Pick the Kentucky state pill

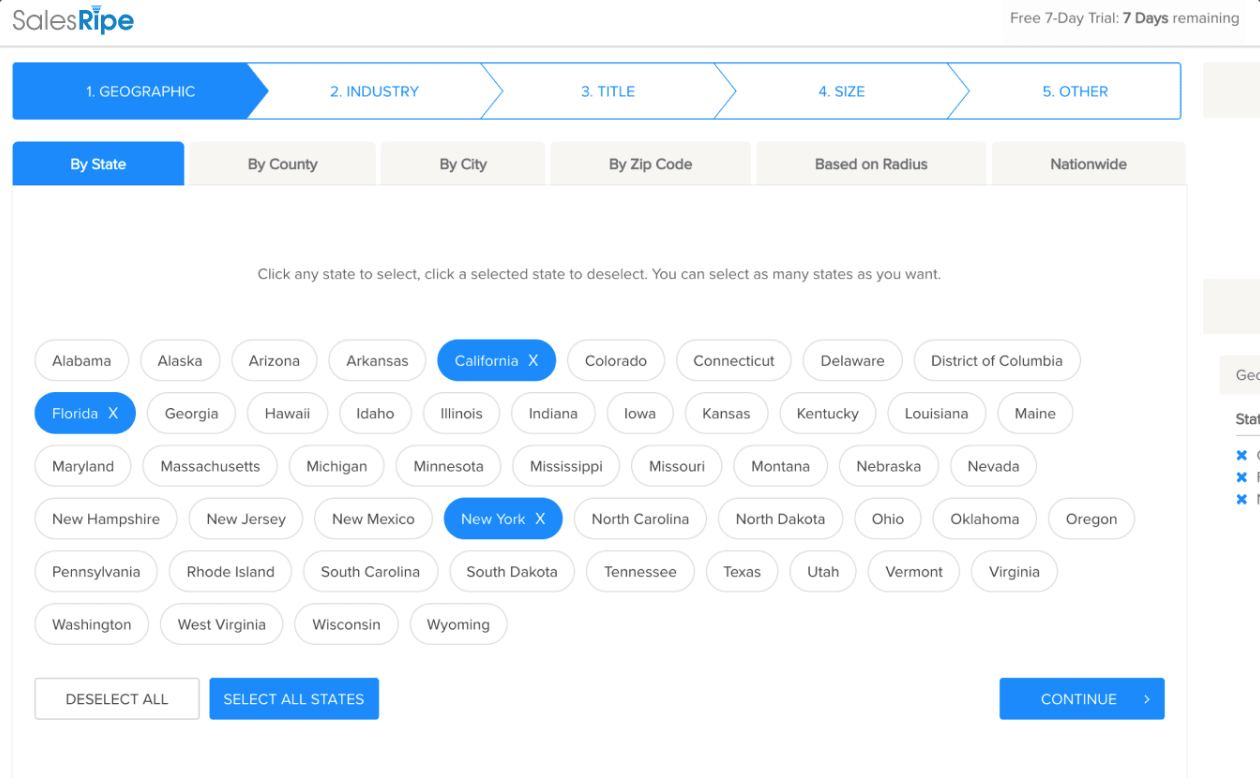828,414
